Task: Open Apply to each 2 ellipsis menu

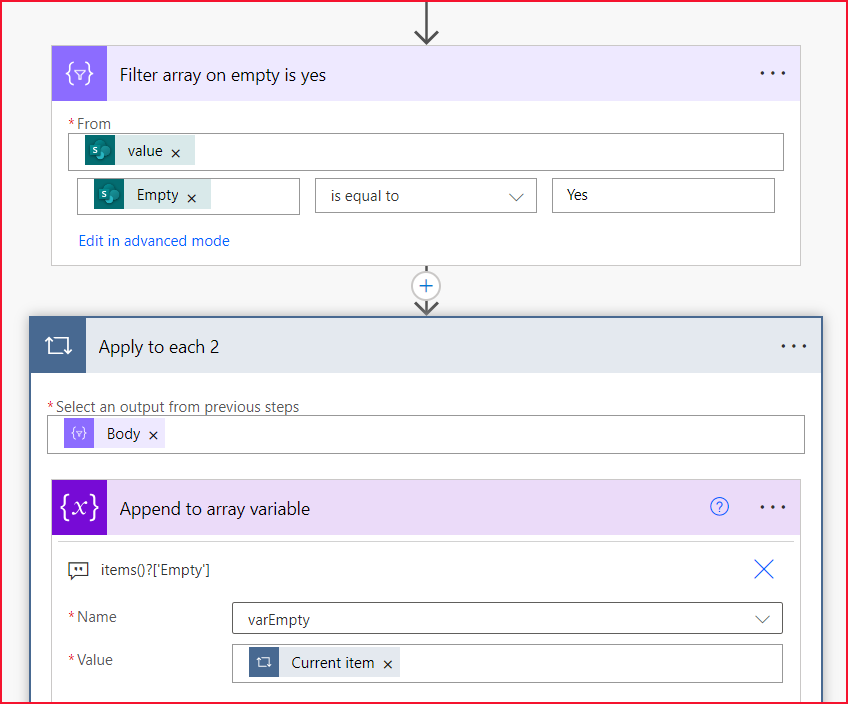Action: [793, 346]
